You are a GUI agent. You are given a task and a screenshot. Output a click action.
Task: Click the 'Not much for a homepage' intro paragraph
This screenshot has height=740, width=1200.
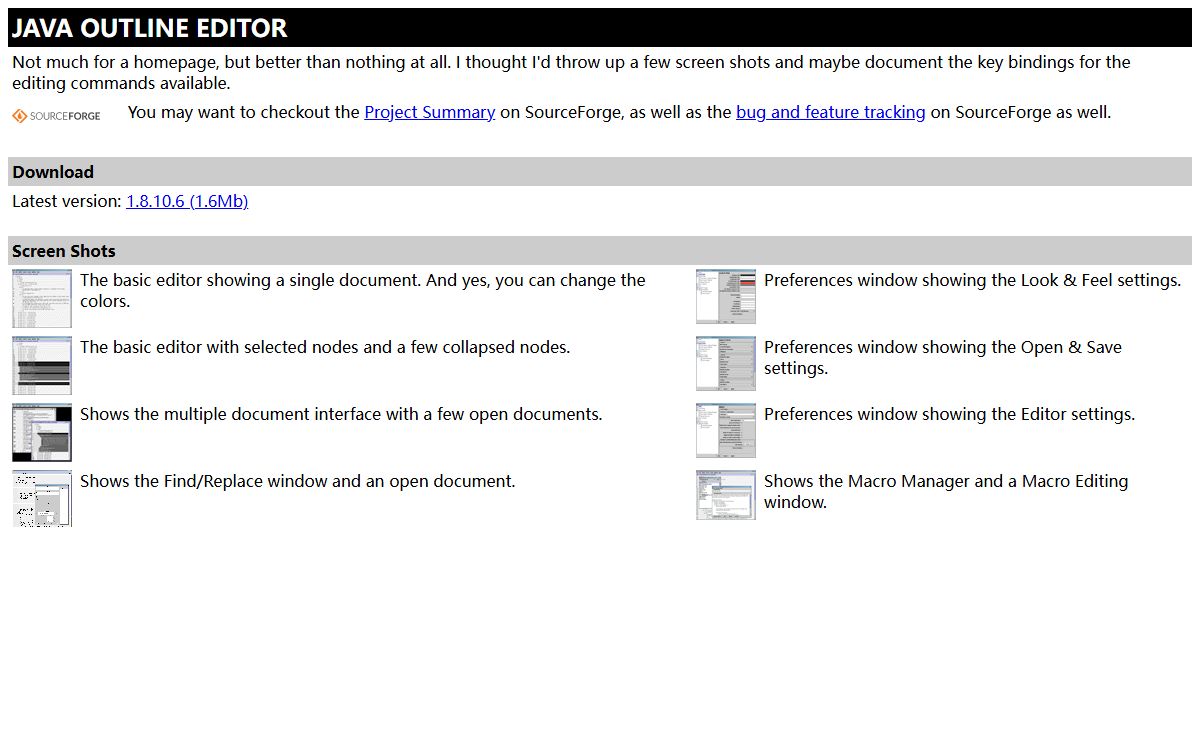pyautogui.click(x=570, y=72)
